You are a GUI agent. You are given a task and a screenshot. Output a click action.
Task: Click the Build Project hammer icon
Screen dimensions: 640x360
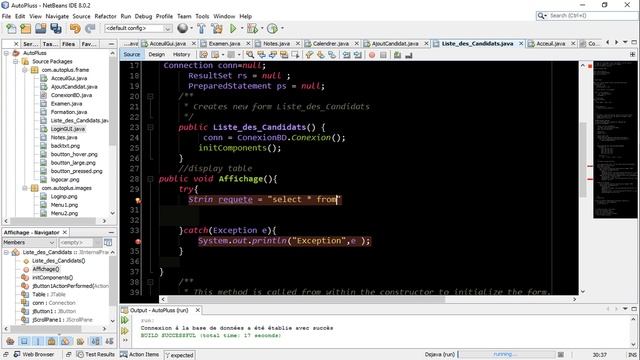pyautogui.click(x=202, y=29)
